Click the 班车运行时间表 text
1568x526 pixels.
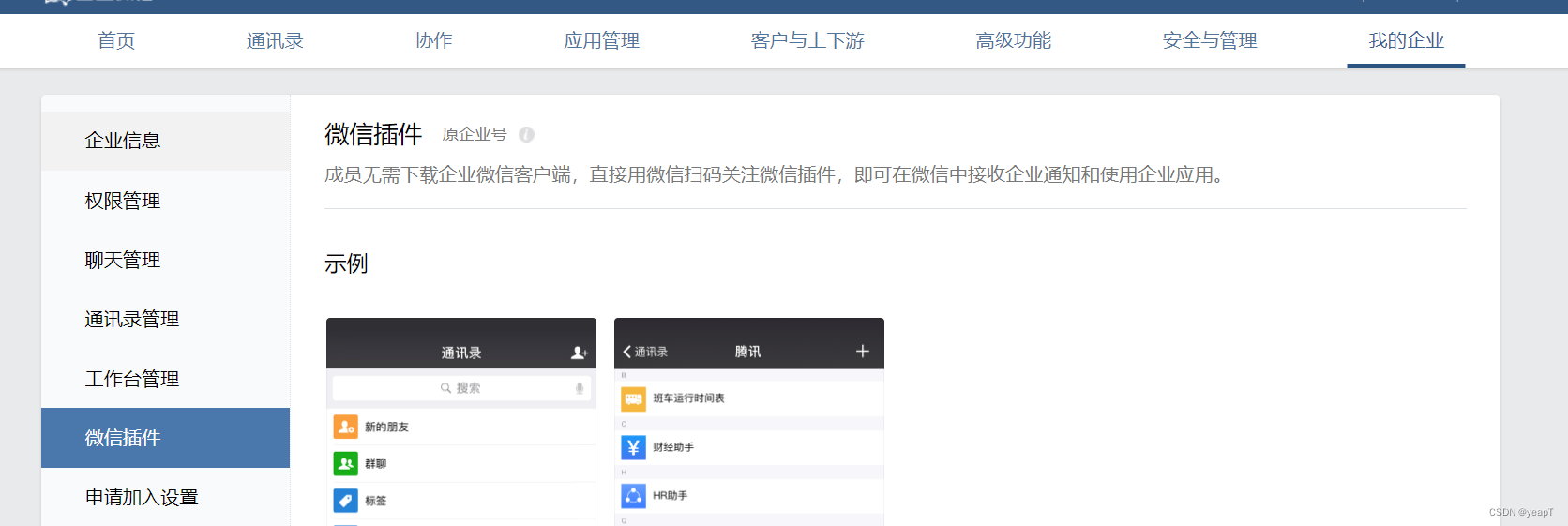(688, 398)
